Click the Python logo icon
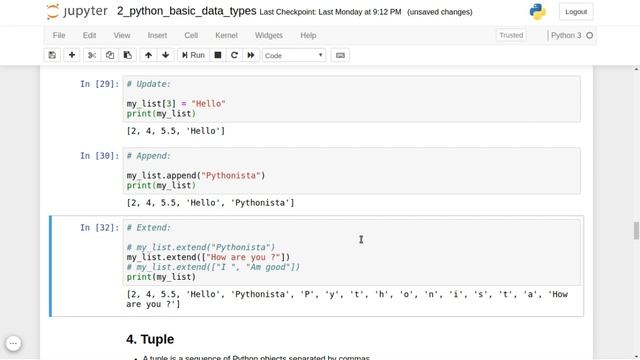This screenshot has height=360, width=640. [538, 11]
